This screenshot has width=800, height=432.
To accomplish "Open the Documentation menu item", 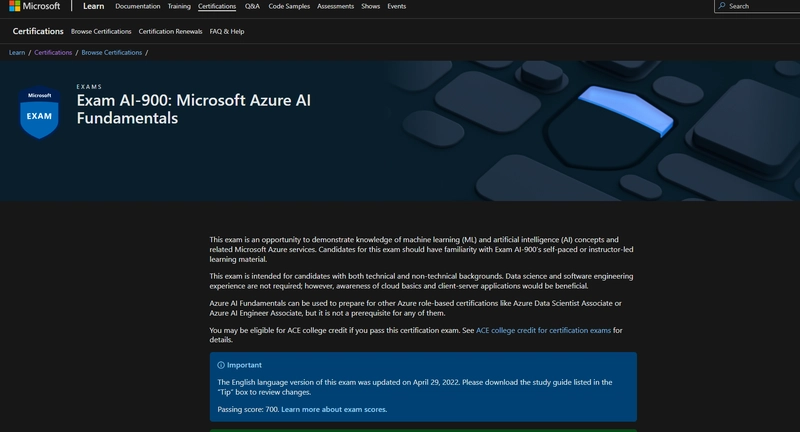I will (x=137, y=6).
